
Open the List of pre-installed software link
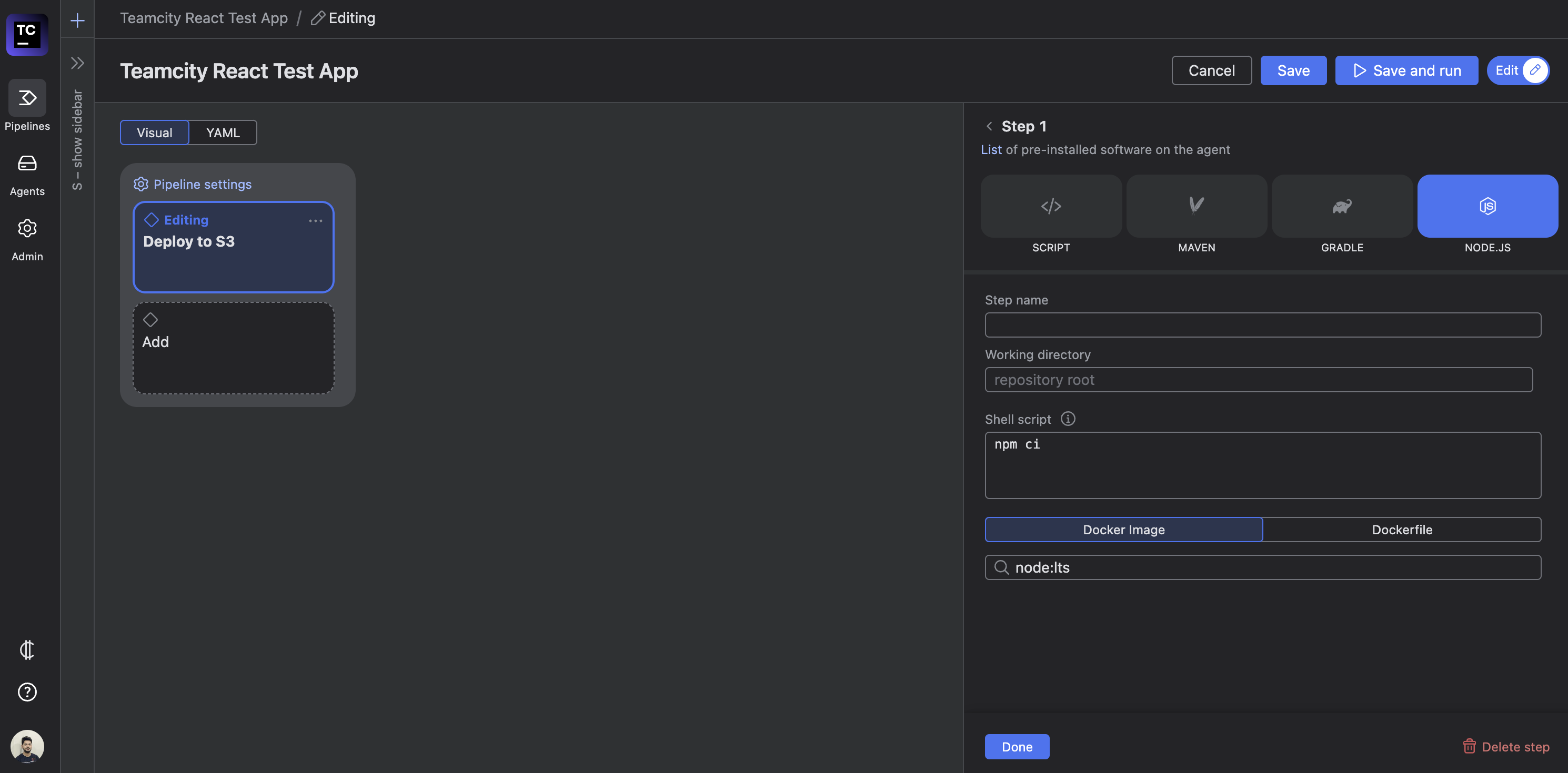click(x=991, y=150)
